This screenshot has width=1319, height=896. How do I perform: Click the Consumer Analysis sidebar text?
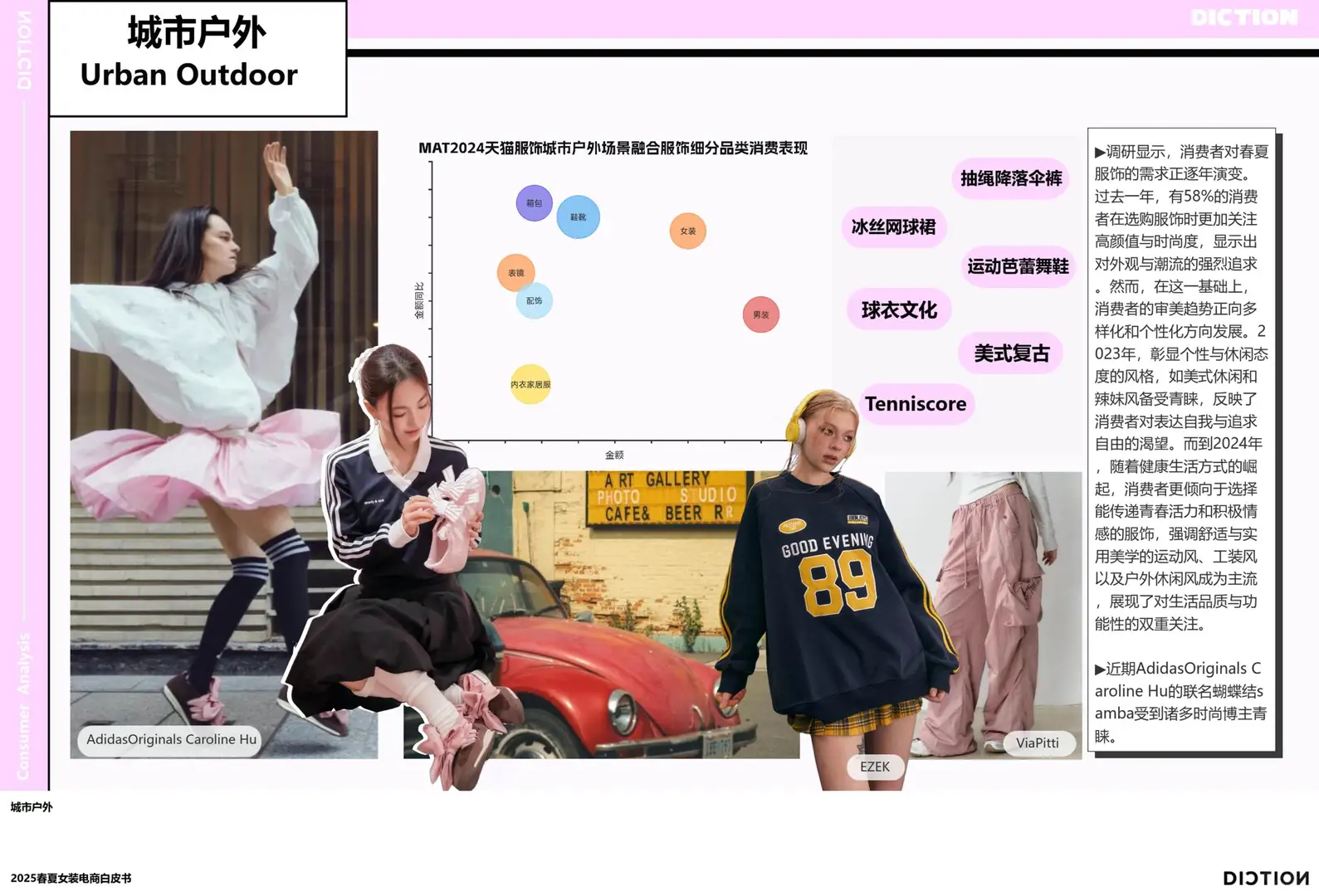[x=23, y=705]
